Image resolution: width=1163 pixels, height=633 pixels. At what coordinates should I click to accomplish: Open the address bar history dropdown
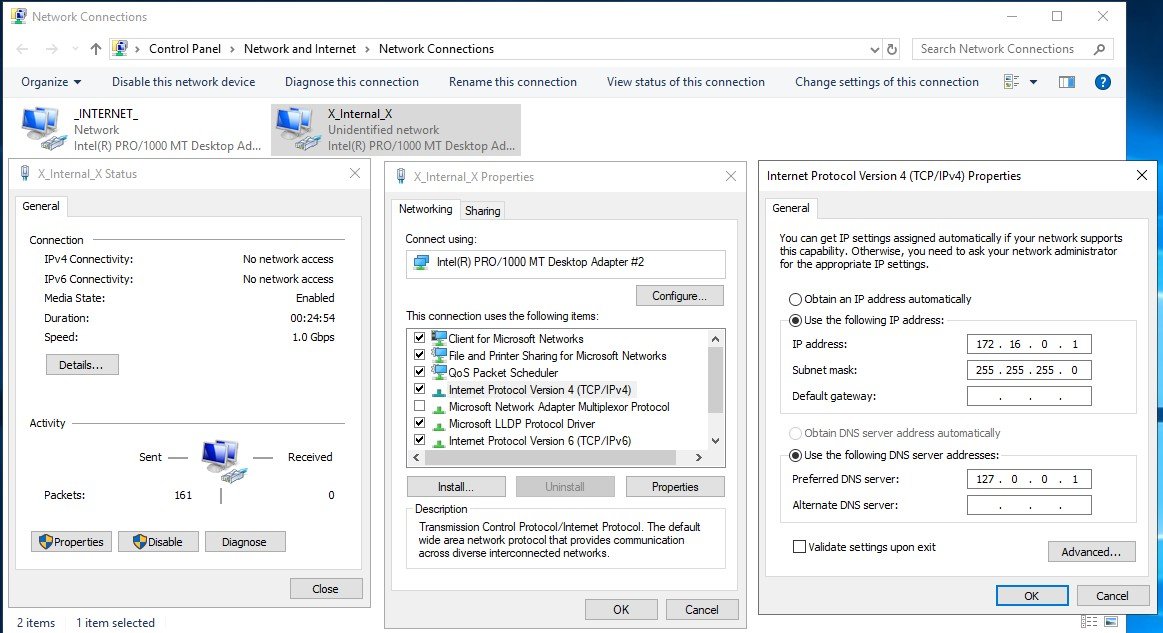[874, 50]
